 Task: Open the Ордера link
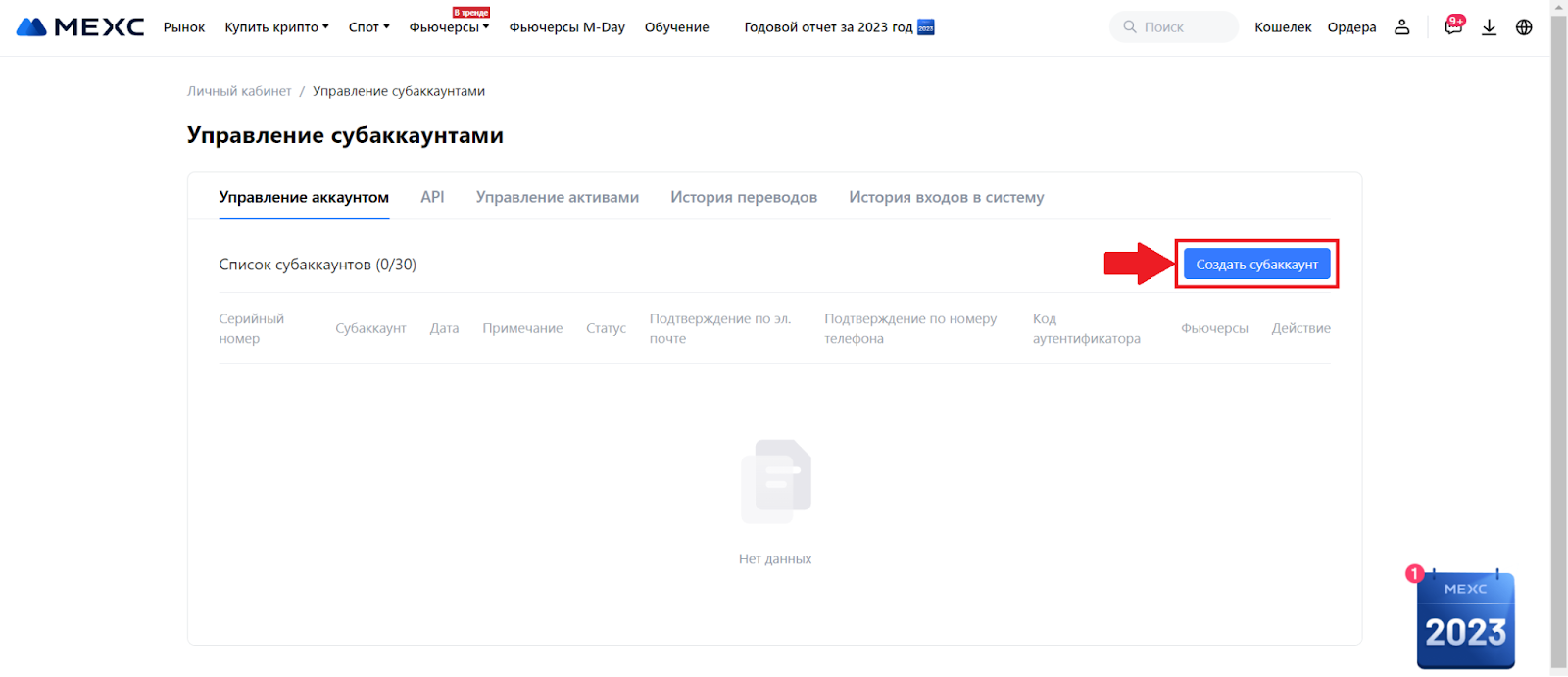coord(1351,27)
